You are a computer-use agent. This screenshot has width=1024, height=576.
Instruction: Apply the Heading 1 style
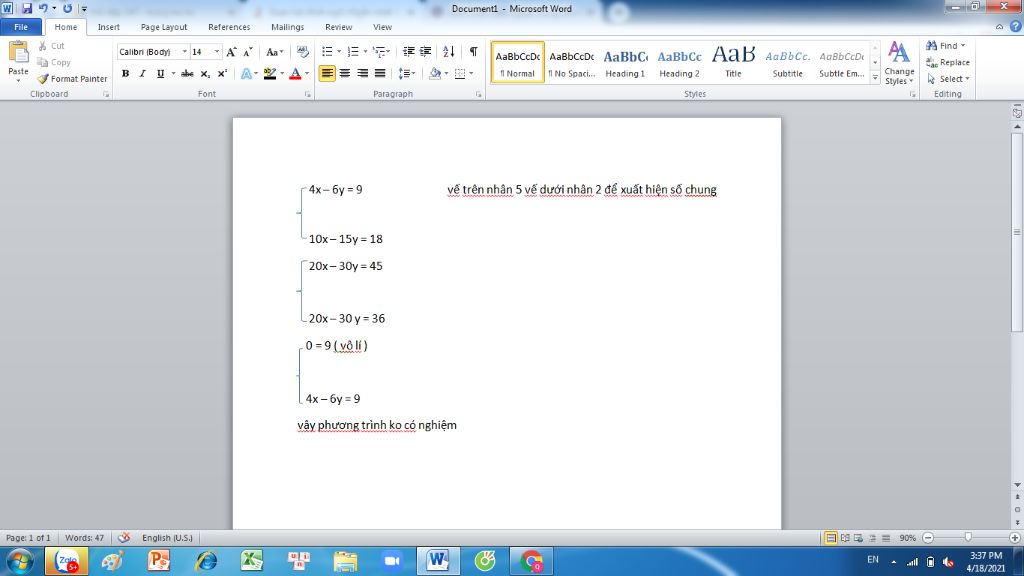[625, 63]
